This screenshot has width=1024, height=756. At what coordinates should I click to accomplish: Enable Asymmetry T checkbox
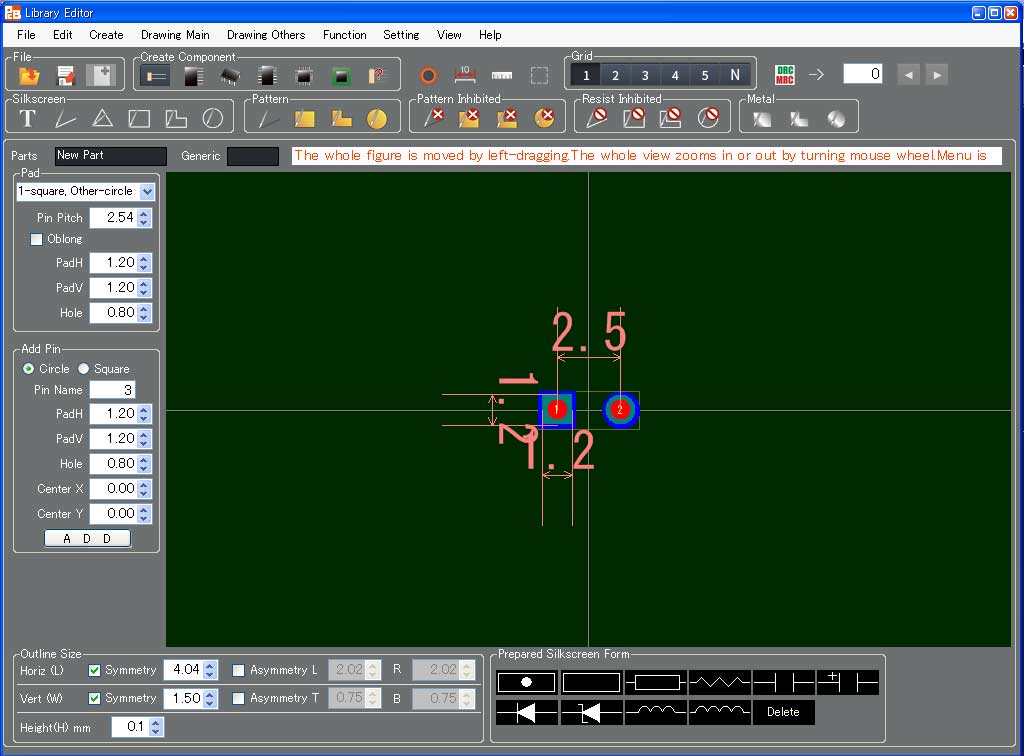point(238,699)
